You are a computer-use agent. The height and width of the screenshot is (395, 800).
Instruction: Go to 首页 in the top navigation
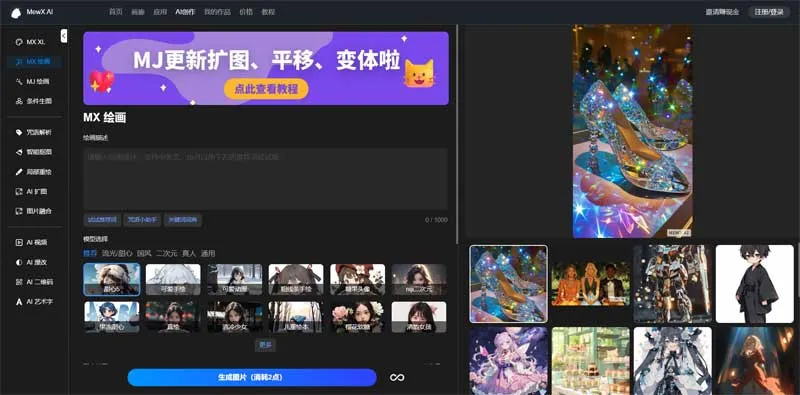pos(116,12)
